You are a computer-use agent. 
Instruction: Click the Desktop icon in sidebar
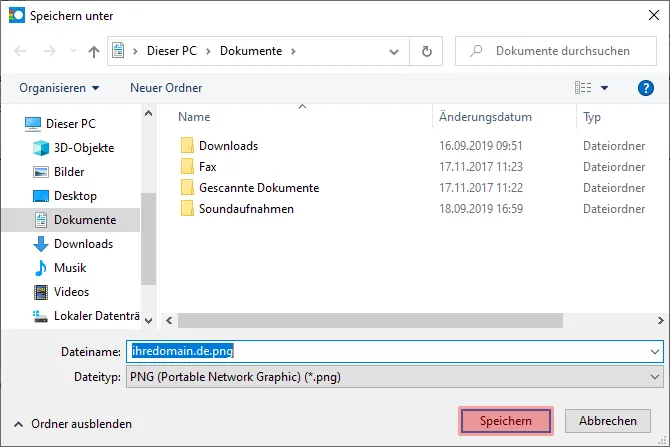41,196
